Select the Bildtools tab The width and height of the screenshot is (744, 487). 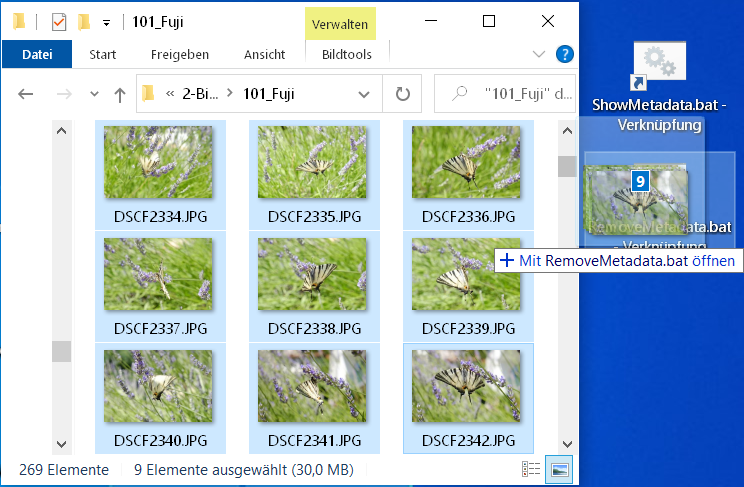pyautogui.click(x=346, y=54)
